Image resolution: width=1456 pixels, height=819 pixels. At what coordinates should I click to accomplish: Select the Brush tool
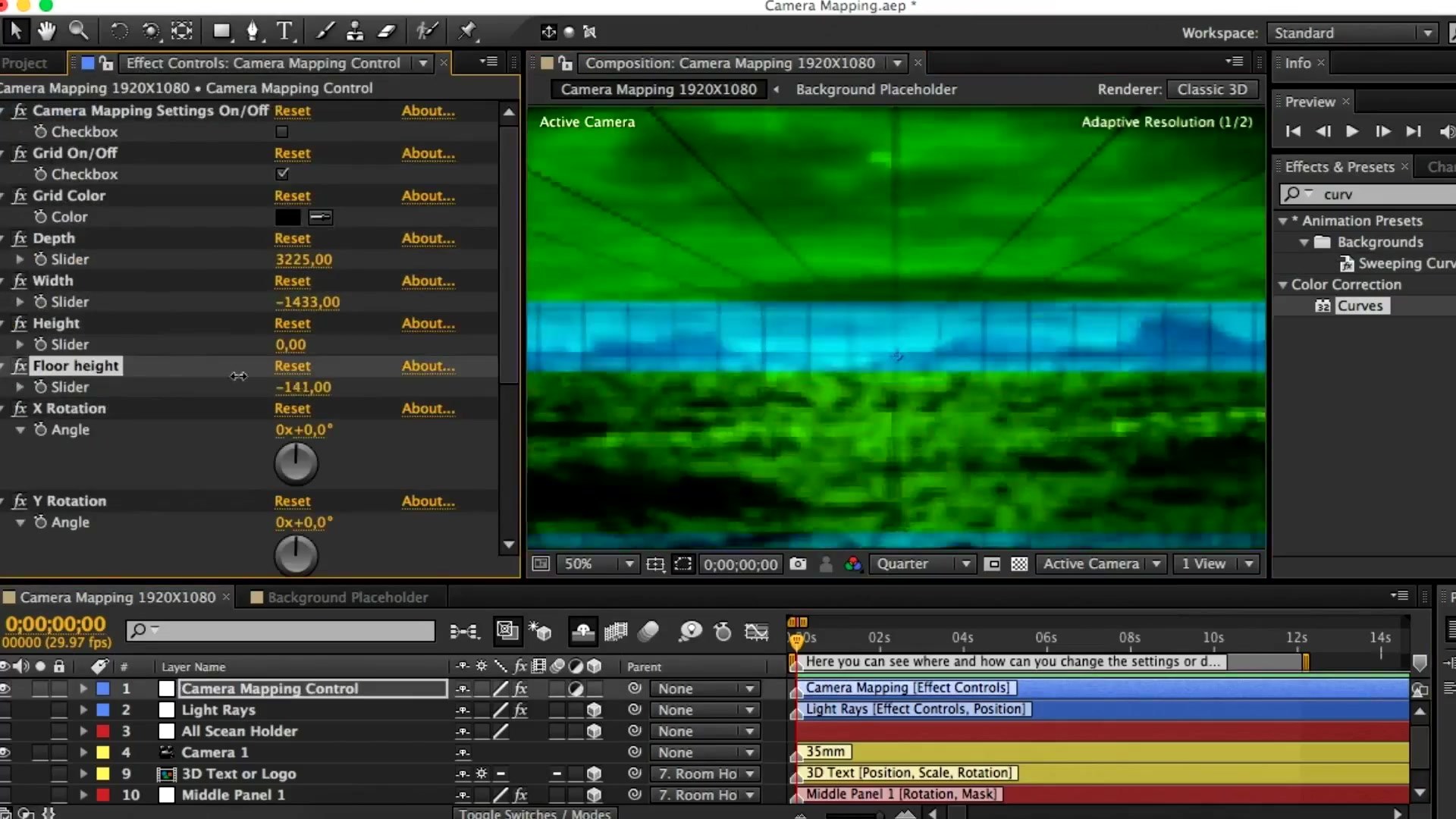click(x=325, y=31)
